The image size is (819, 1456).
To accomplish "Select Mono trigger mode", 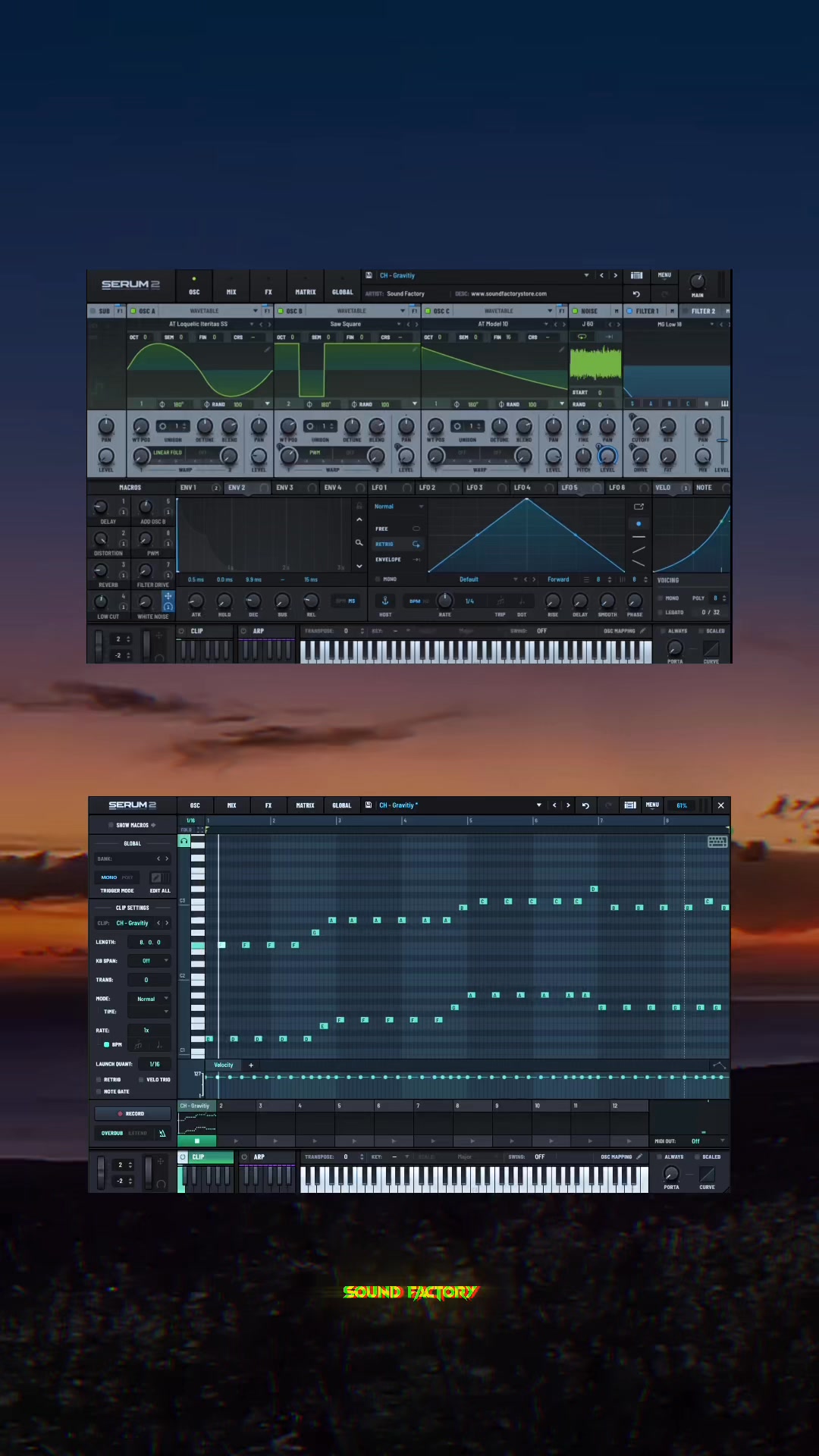I will pos(109,877).
